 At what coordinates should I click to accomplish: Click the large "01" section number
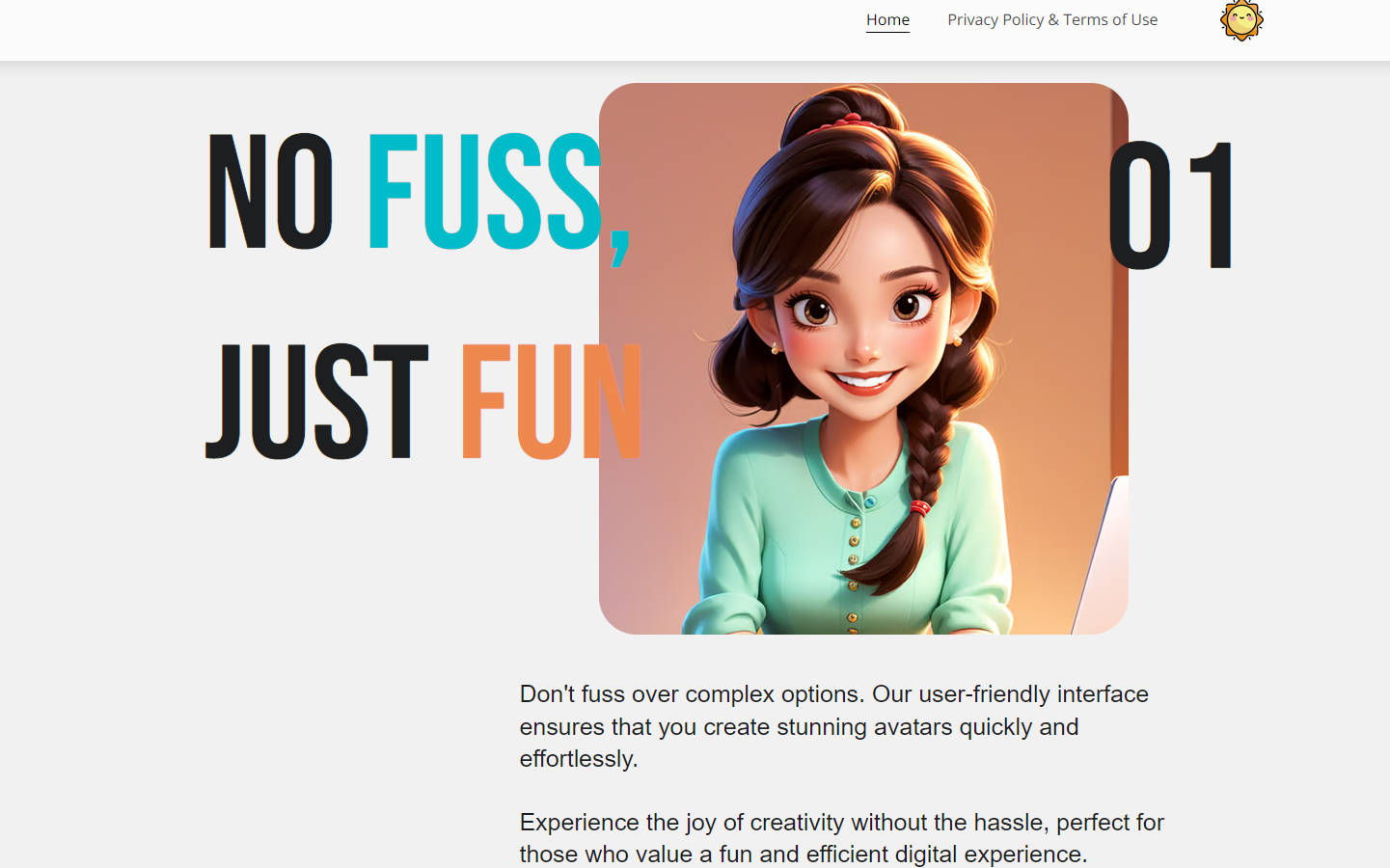(1171, 205)
